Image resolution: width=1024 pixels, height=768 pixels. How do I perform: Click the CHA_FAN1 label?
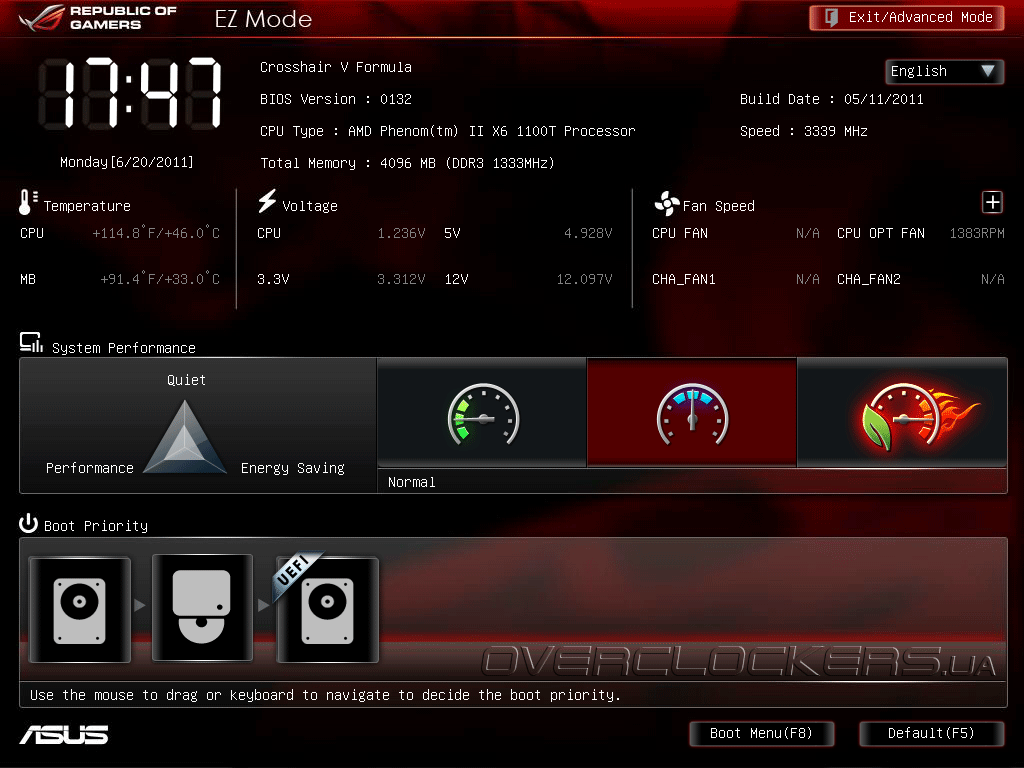(684, 280)
